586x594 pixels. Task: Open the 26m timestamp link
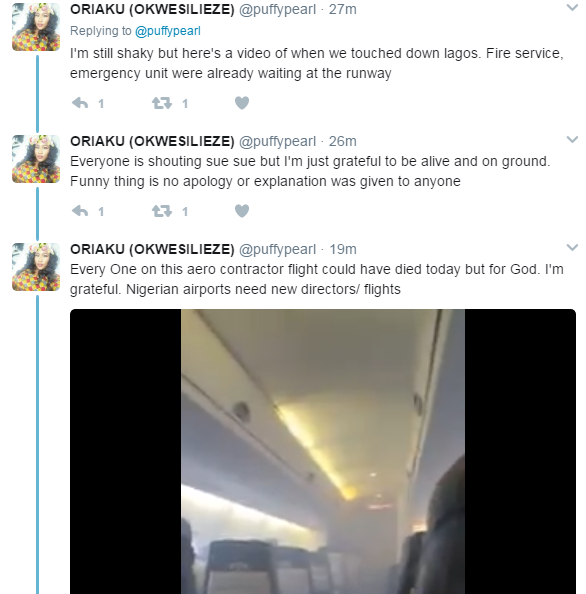343,141
